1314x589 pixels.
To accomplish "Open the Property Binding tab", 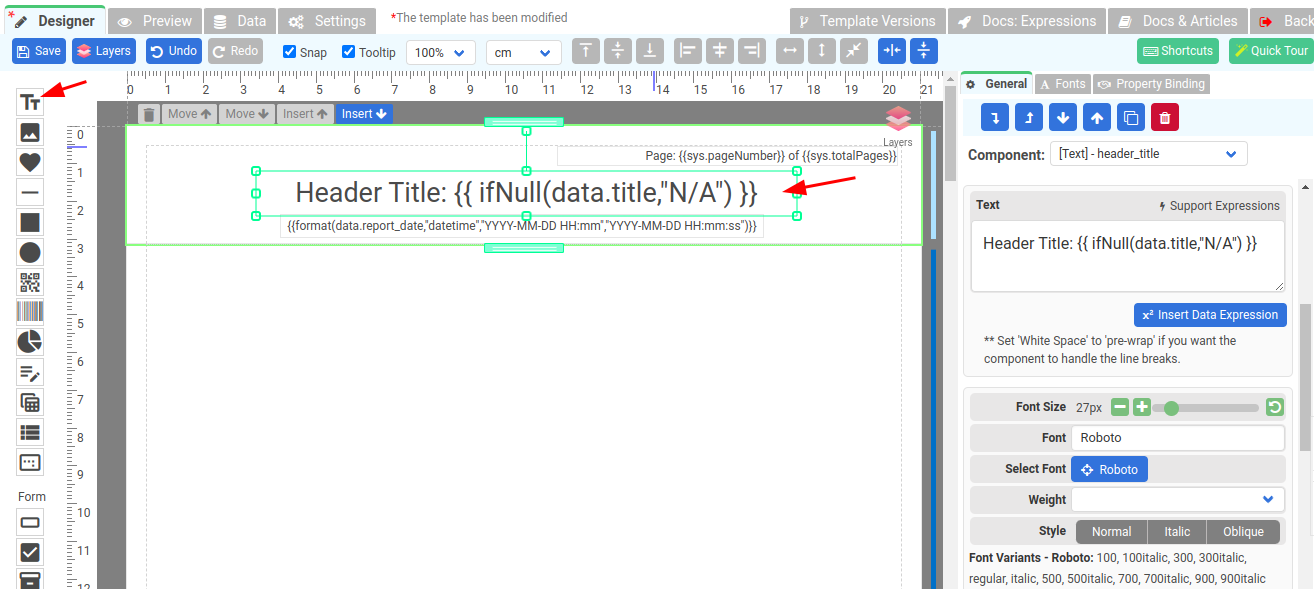I will pos(1150,84).
